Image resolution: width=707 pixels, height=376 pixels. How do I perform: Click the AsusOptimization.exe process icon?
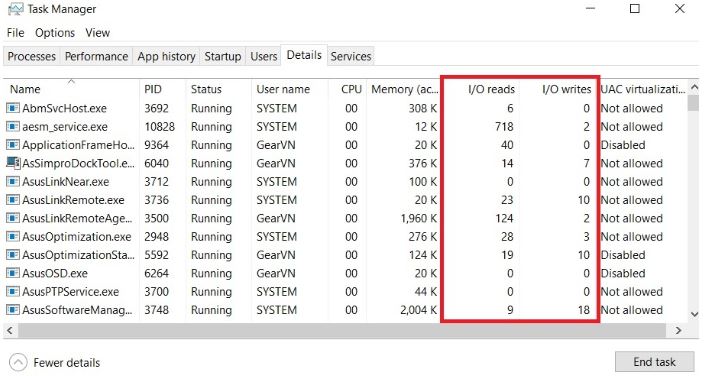13,237
